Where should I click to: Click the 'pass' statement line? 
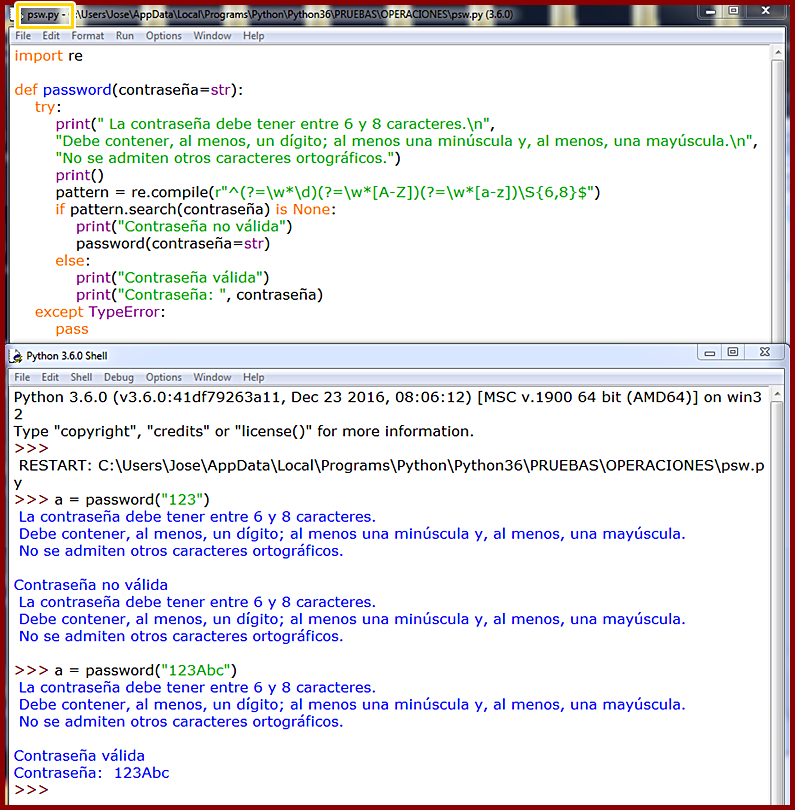coord(72,329)
